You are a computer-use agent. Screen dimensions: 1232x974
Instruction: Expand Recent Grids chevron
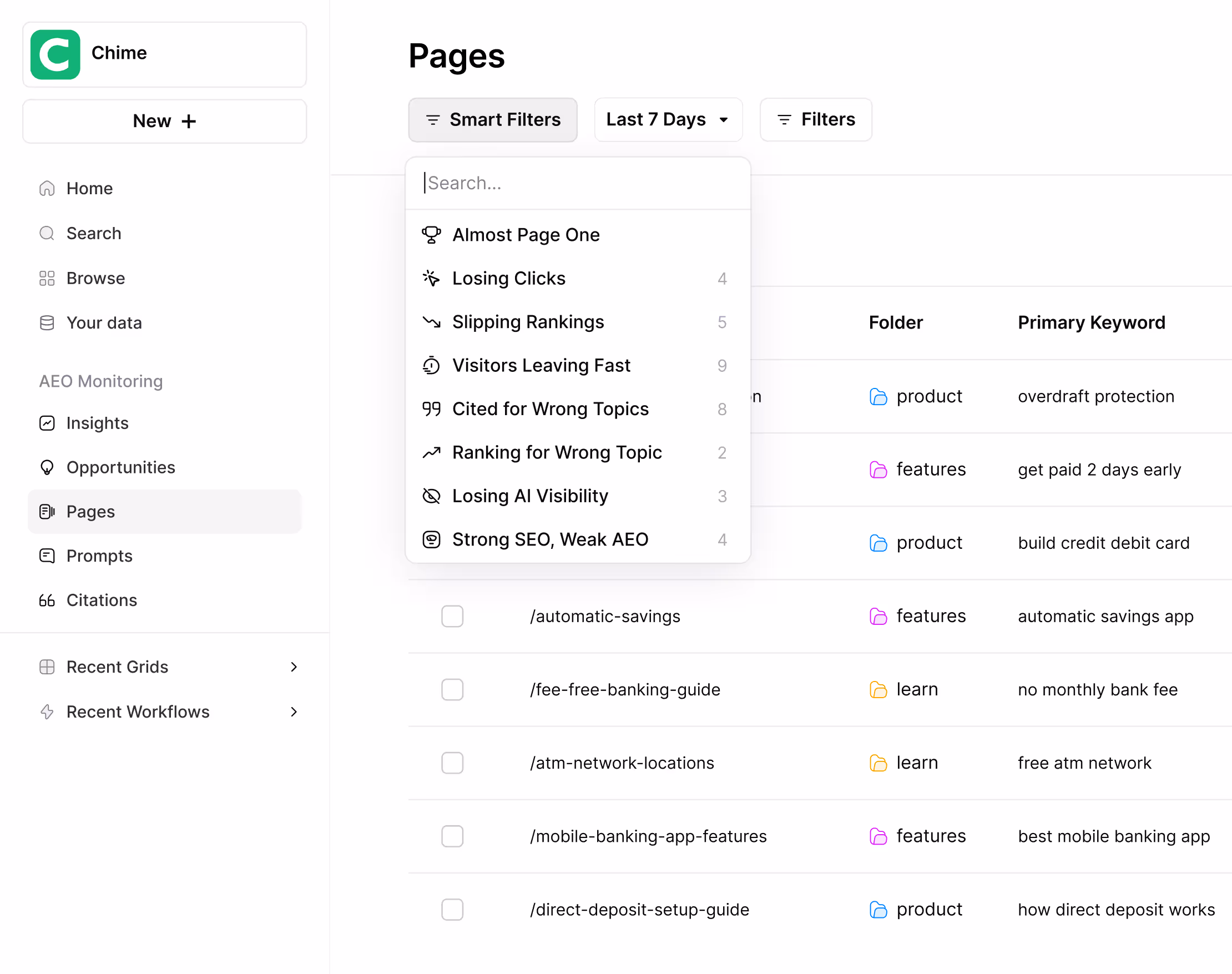tap(294, 667)
